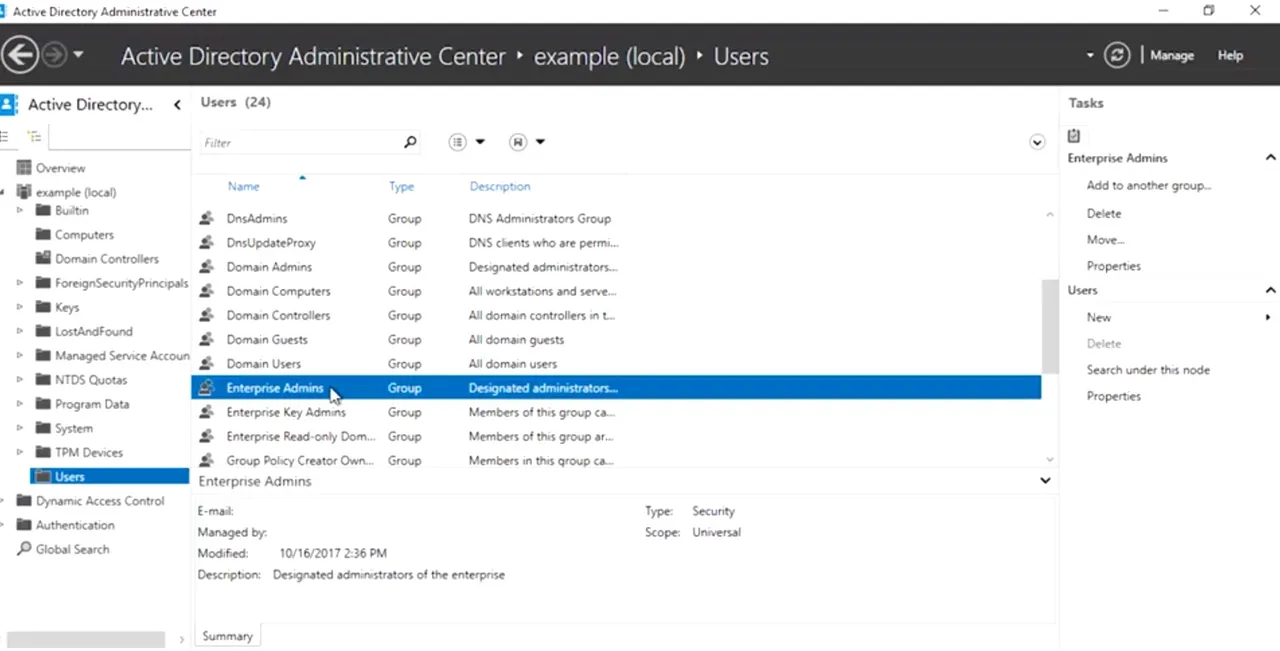Collapse the Enterprise Admins preview pane chevron
This screenshot has height=651, width=1280.
[x=1045, y=481]
